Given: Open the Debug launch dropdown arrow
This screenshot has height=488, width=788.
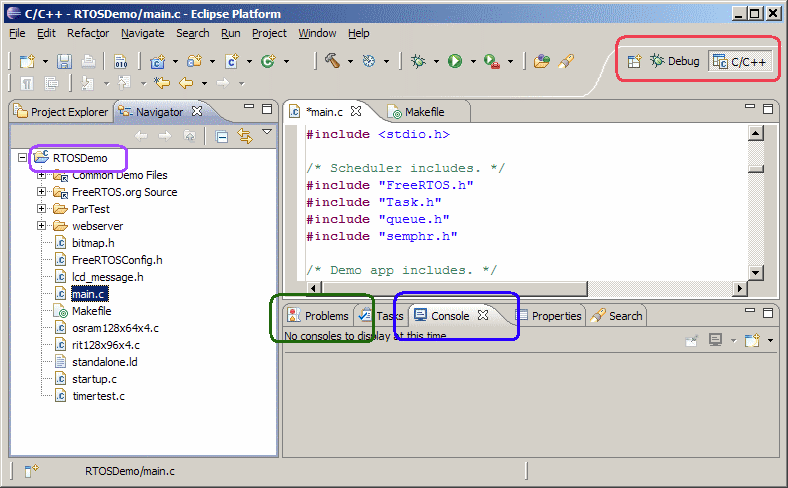Looking at the screenshot, I should coord(436,62).
